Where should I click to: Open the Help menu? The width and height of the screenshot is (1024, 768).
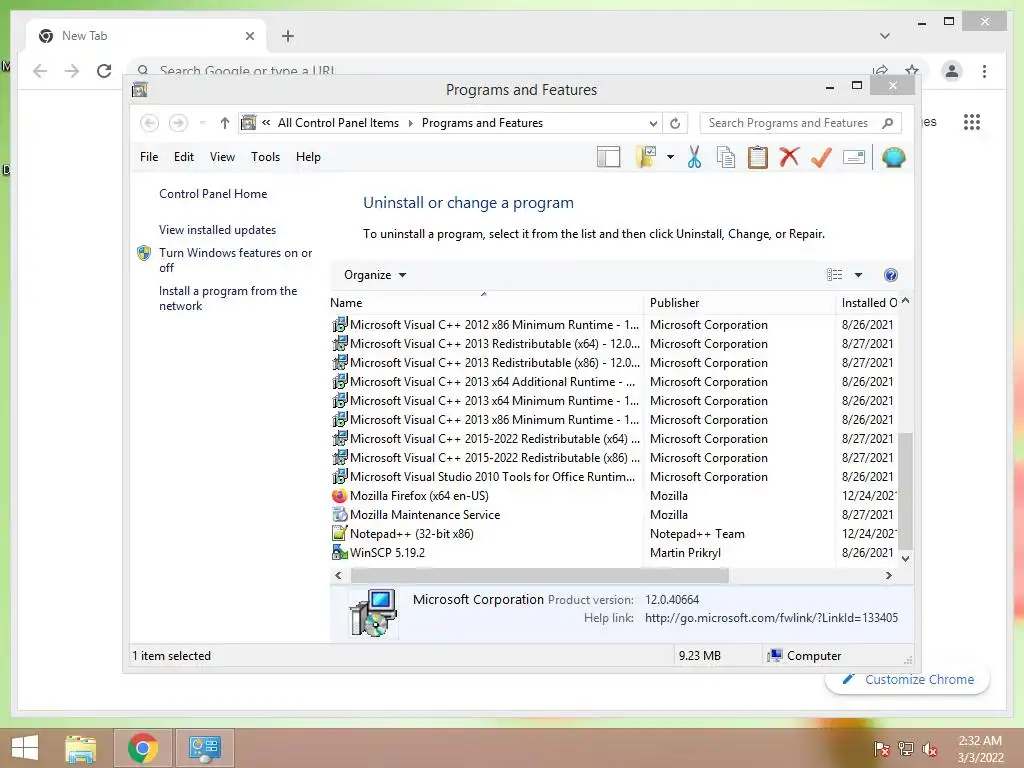308,157
